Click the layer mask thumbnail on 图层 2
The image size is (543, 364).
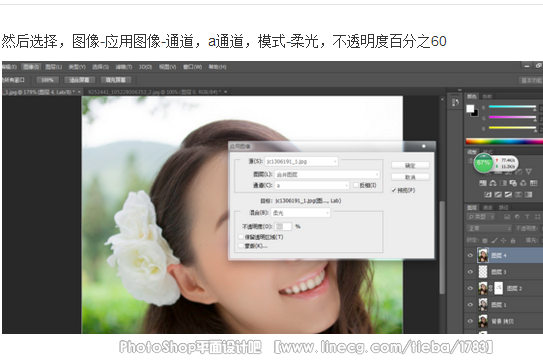click(x=498, y=288)
